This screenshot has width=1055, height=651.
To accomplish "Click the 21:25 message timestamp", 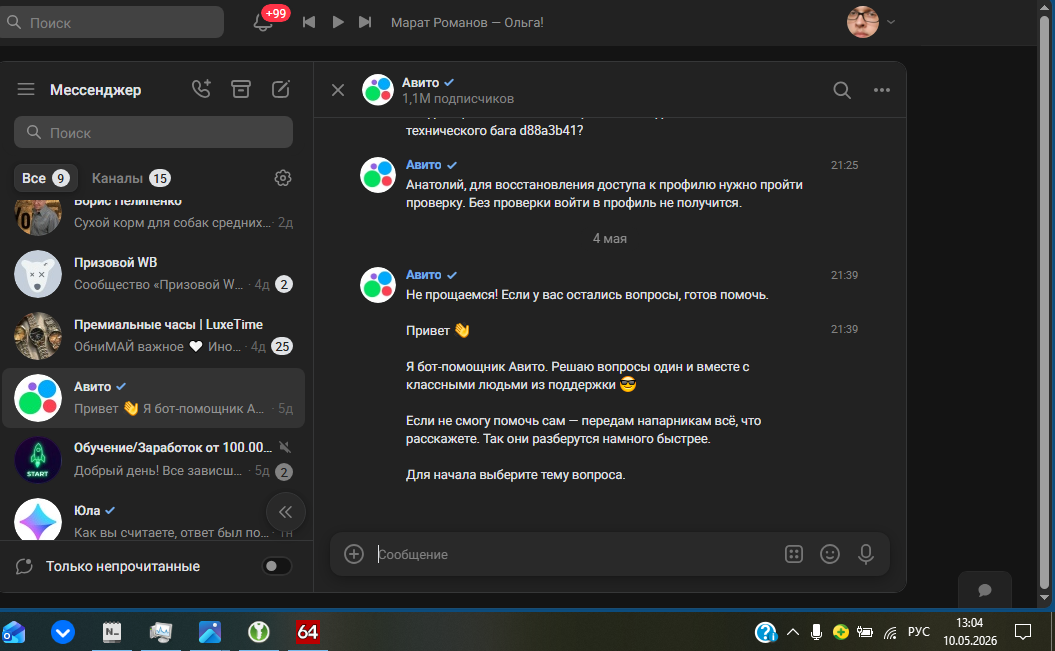I will [x=844, y=165].
